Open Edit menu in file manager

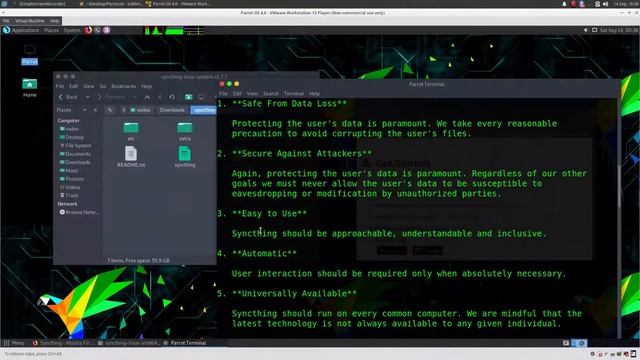click(73, 87)
